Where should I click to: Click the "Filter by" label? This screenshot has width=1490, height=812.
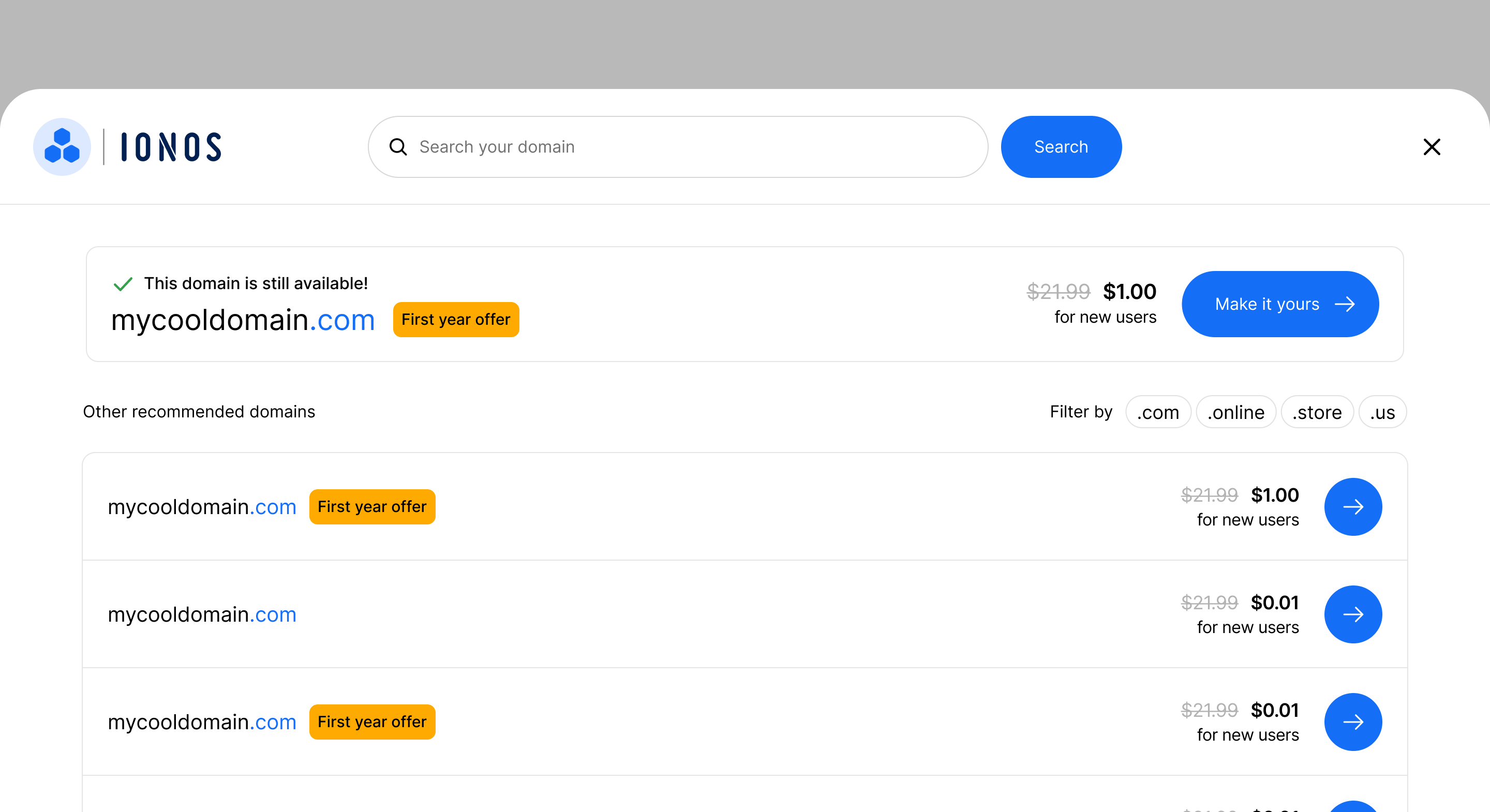pos(1081,412)
